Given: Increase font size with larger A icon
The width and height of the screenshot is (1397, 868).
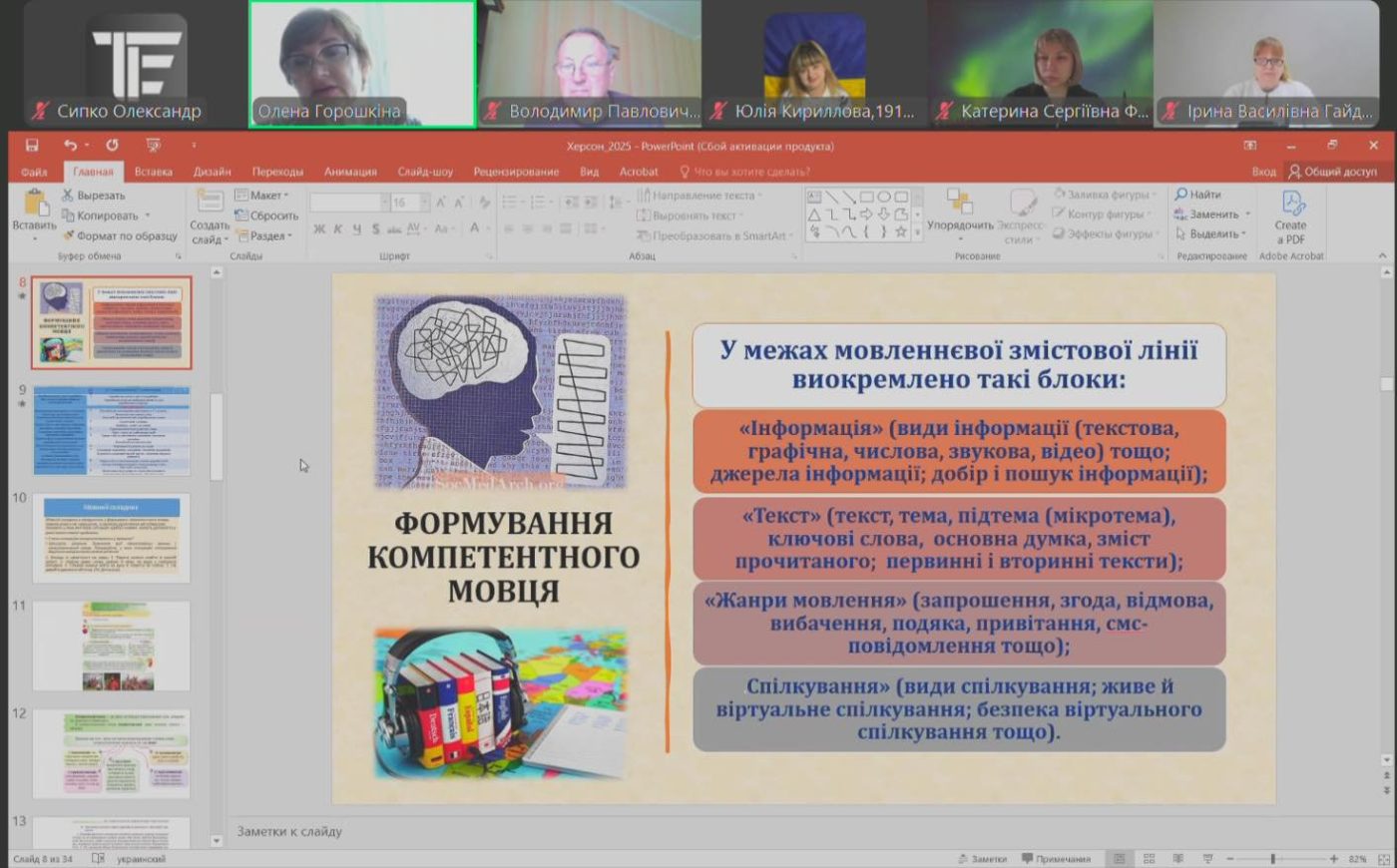Looking at the screenshot, I should pos(441,203).
